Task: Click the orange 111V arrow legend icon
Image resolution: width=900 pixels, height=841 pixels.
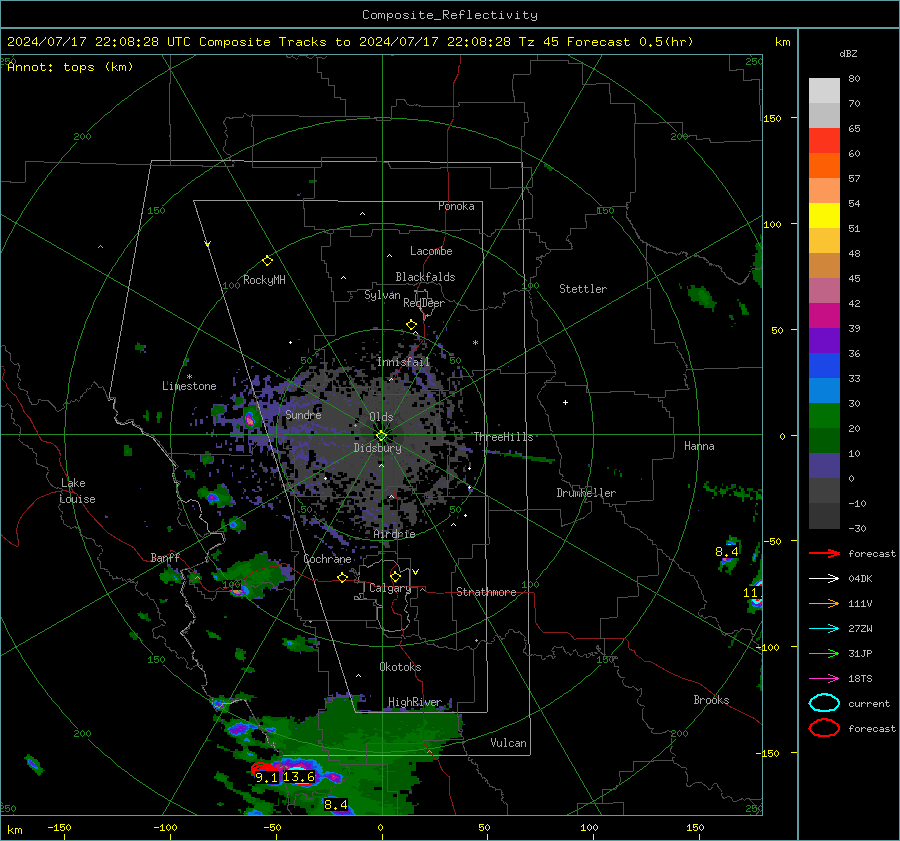Action: click(824, 603)
